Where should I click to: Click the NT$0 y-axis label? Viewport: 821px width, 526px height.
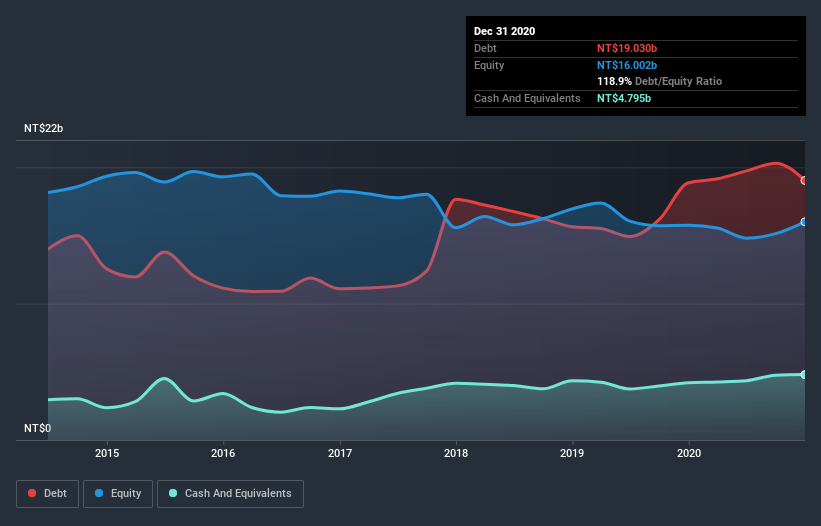(x=38, y=428)
